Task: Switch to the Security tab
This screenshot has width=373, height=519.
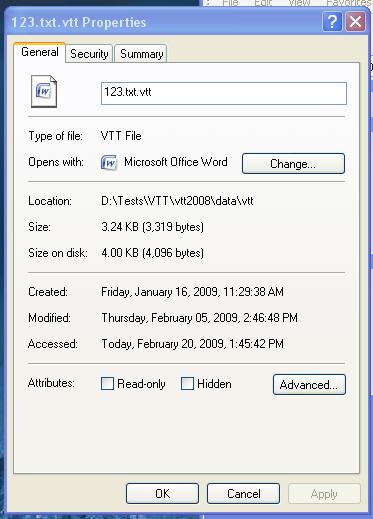Action: [89, 54]
